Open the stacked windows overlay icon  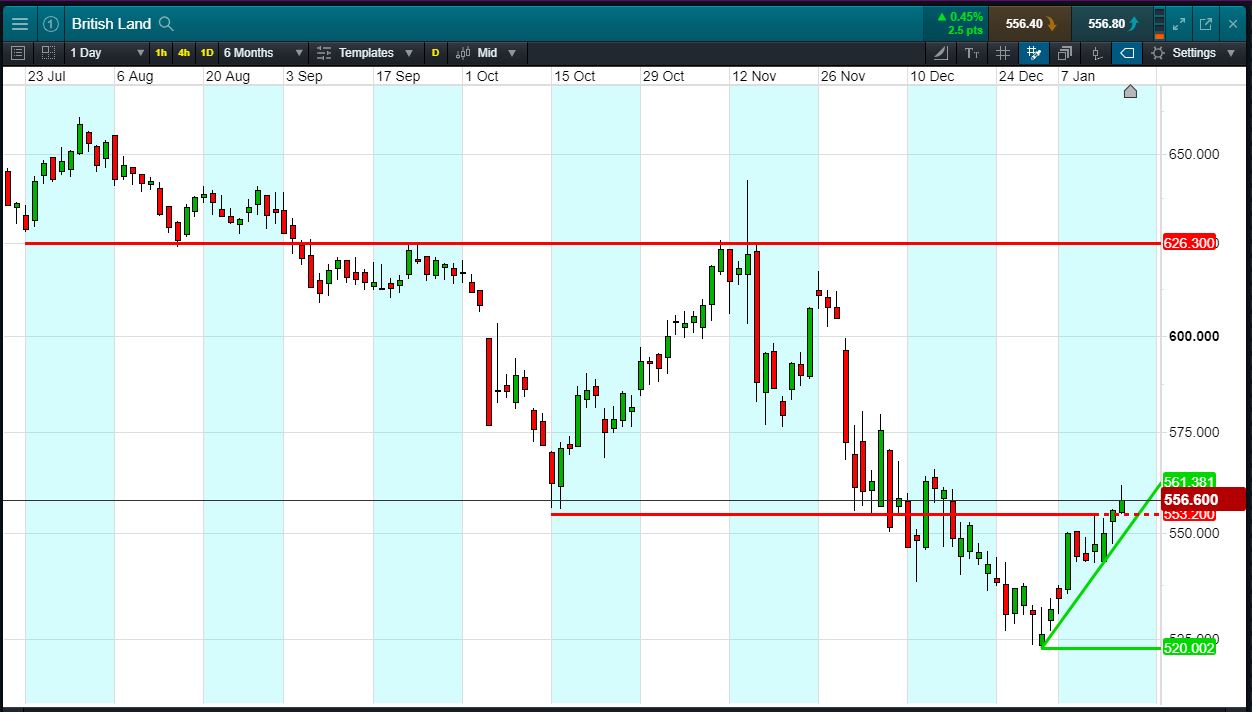coord(1065,53)
